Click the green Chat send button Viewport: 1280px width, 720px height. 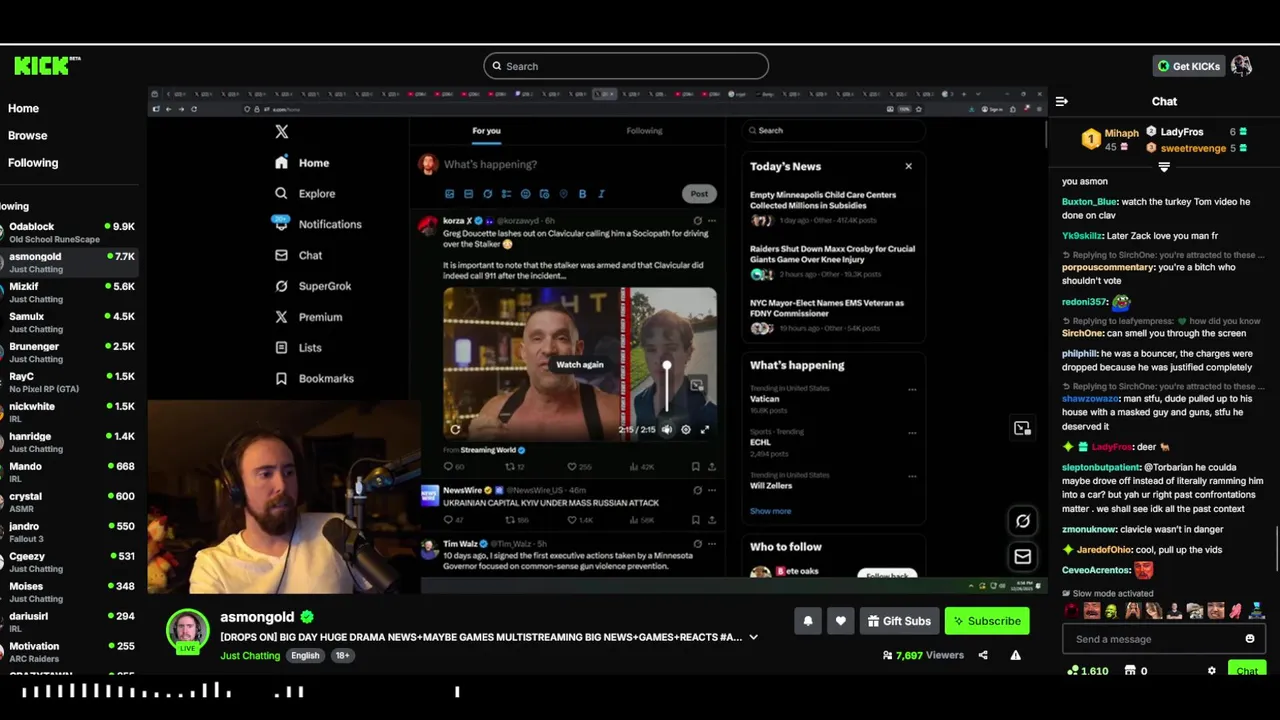pyautogui.click(x=1246, y=671)
